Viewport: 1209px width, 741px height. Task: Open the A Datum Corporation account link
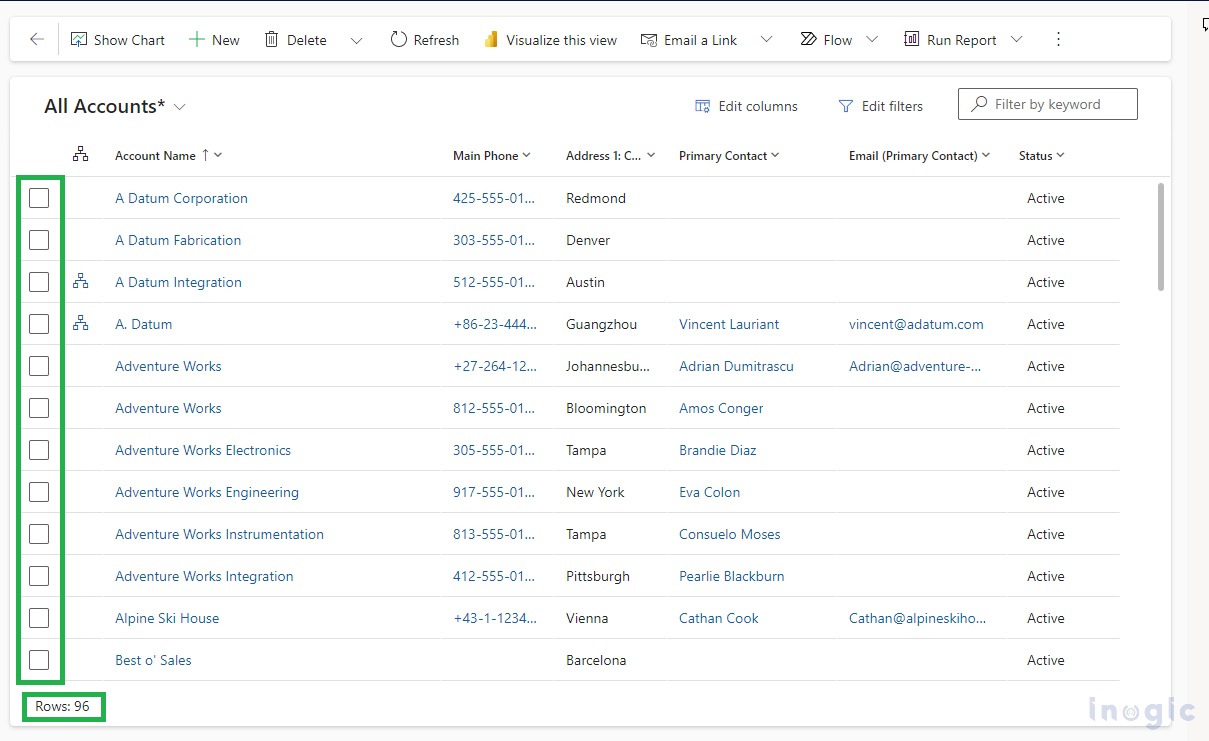tap(181, 198)
